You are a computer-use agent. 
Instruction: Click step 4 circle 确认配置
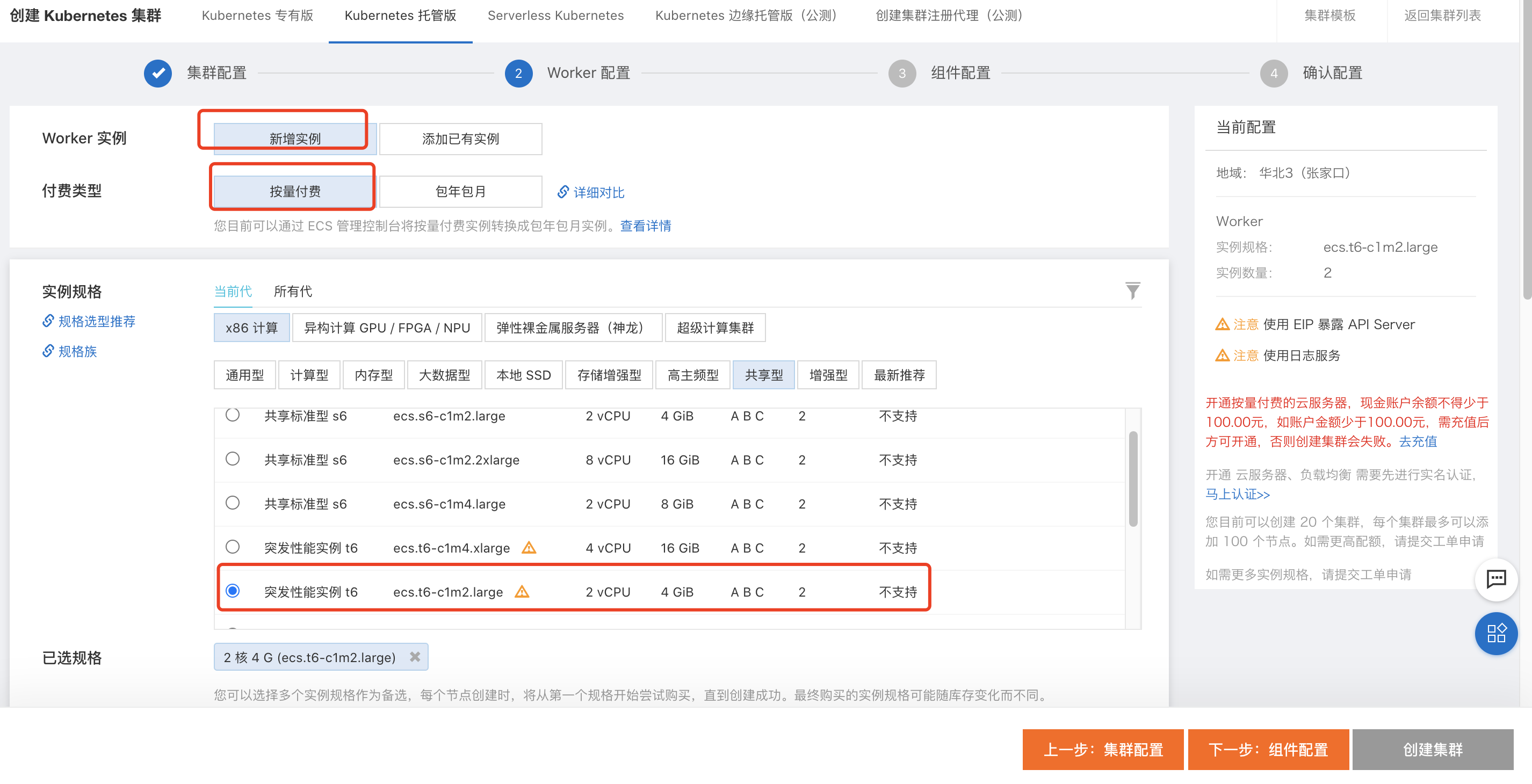pyautogui.click(x=1273, y=73)
